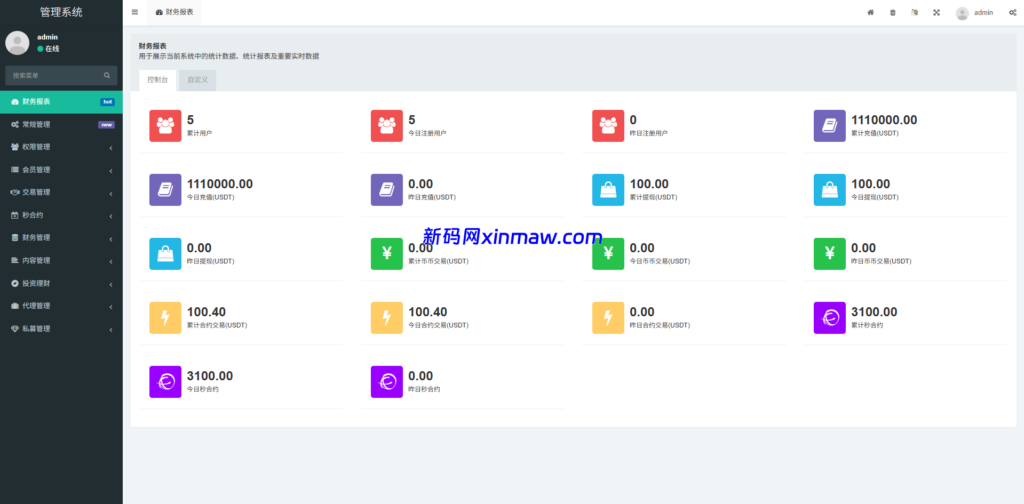1024x504 pixels.
Task: Expand the 财务管理 sidebar menu
Action: coord(61,238)
